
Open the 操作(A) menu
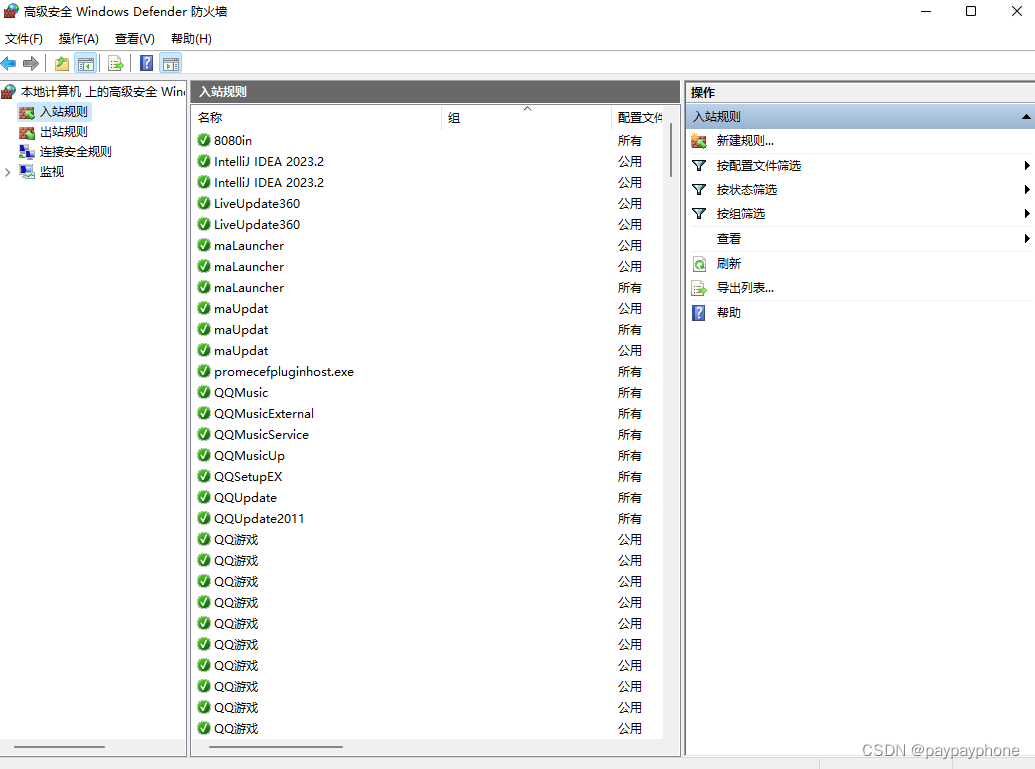point(79,39)
